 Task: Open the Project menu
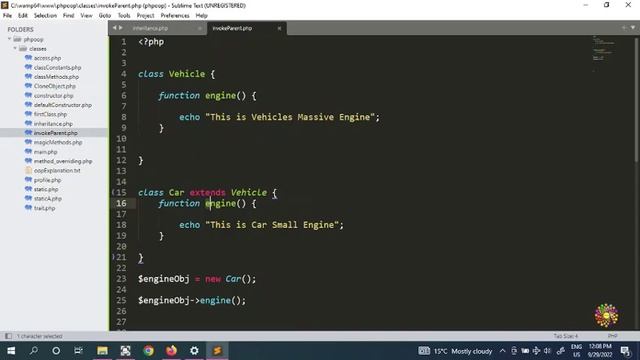tap(145, 16)
